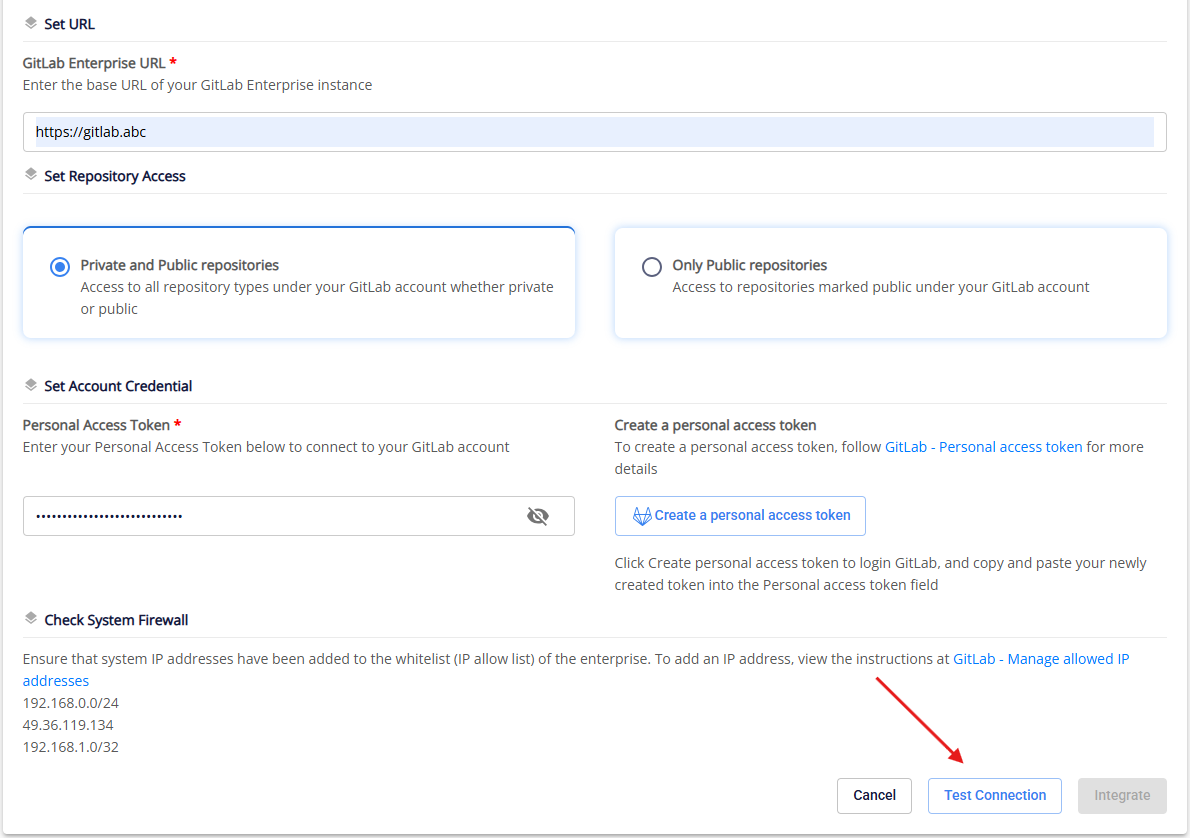Click the layers icon beside Set Repository Access

pyautogui.click(x=31, y=175)
